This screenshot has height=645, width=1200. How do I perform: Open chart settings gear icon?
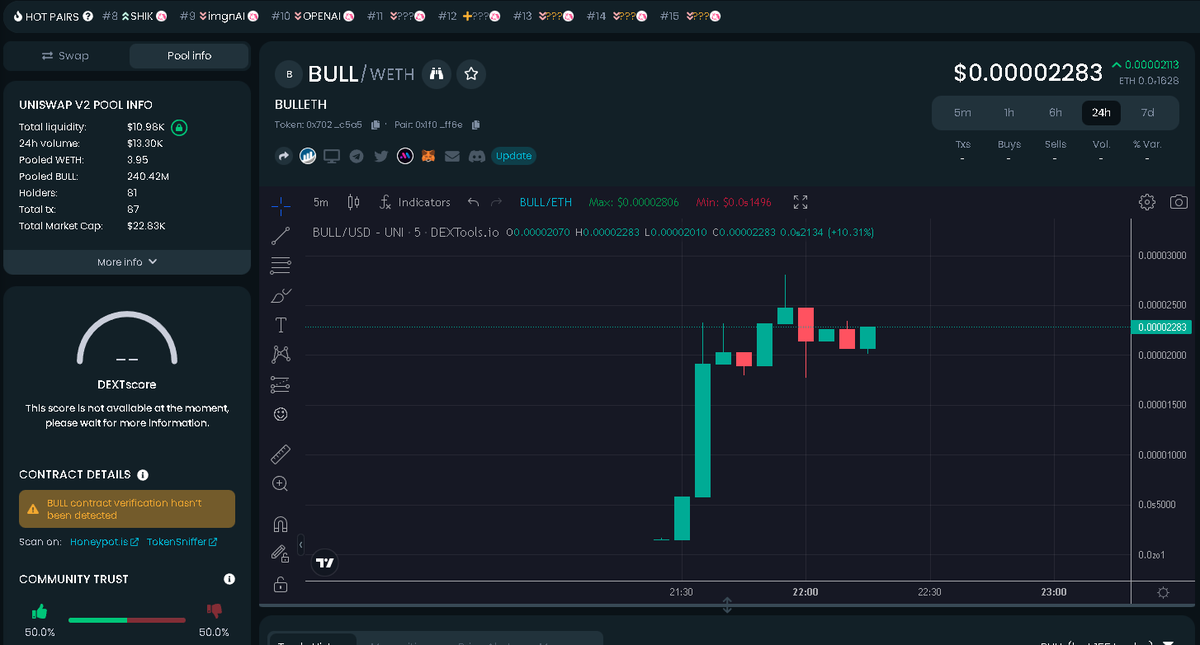(x=1147, y=202)
